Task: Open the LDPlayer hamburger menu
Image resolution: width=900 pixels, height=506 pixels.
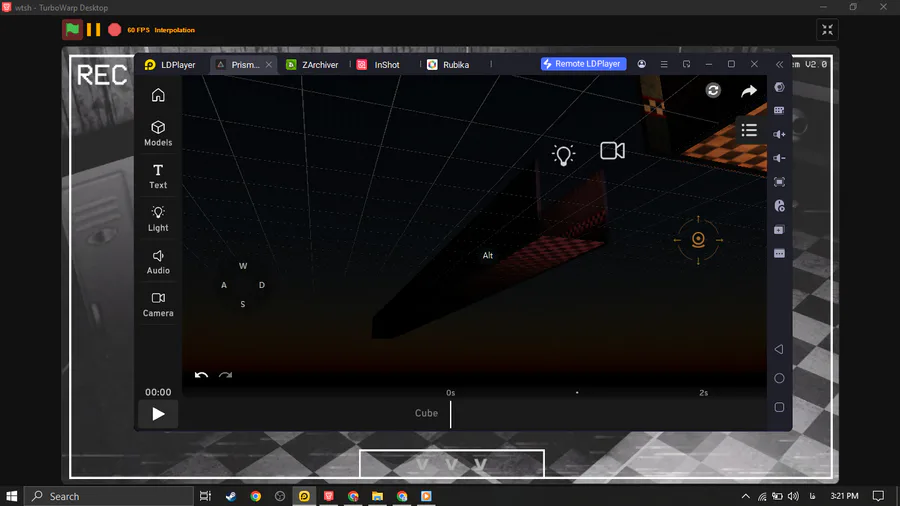Action: pos(664,64)
